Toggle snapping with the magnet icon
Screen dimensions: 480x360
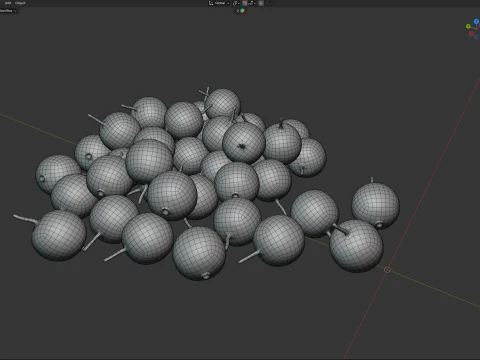(x=245, y=3)
